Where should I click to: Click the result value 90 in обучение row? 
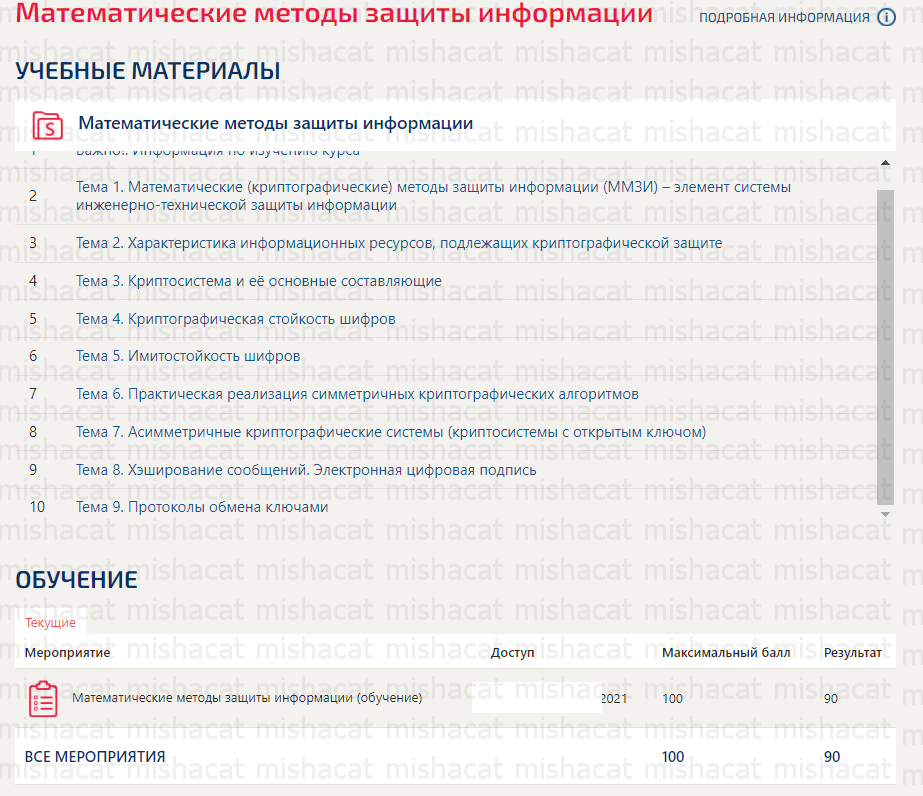pos(831,699)
